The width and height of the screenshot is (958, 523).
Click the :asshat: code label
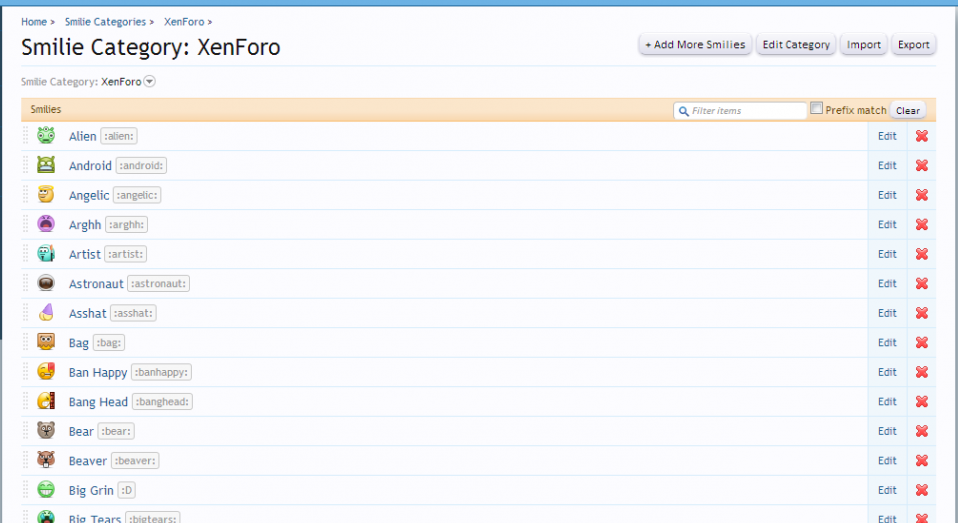point(133,313)
